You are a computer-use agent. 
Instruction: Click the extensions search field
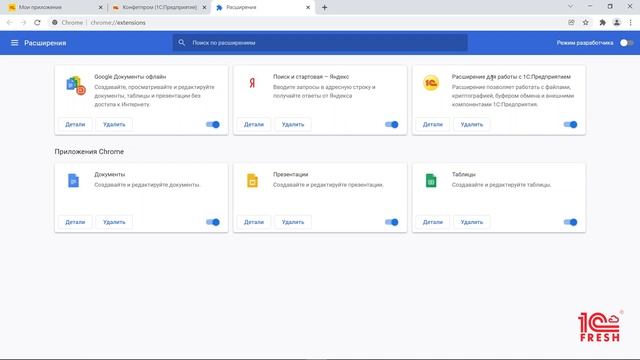[x=320, y=42]
